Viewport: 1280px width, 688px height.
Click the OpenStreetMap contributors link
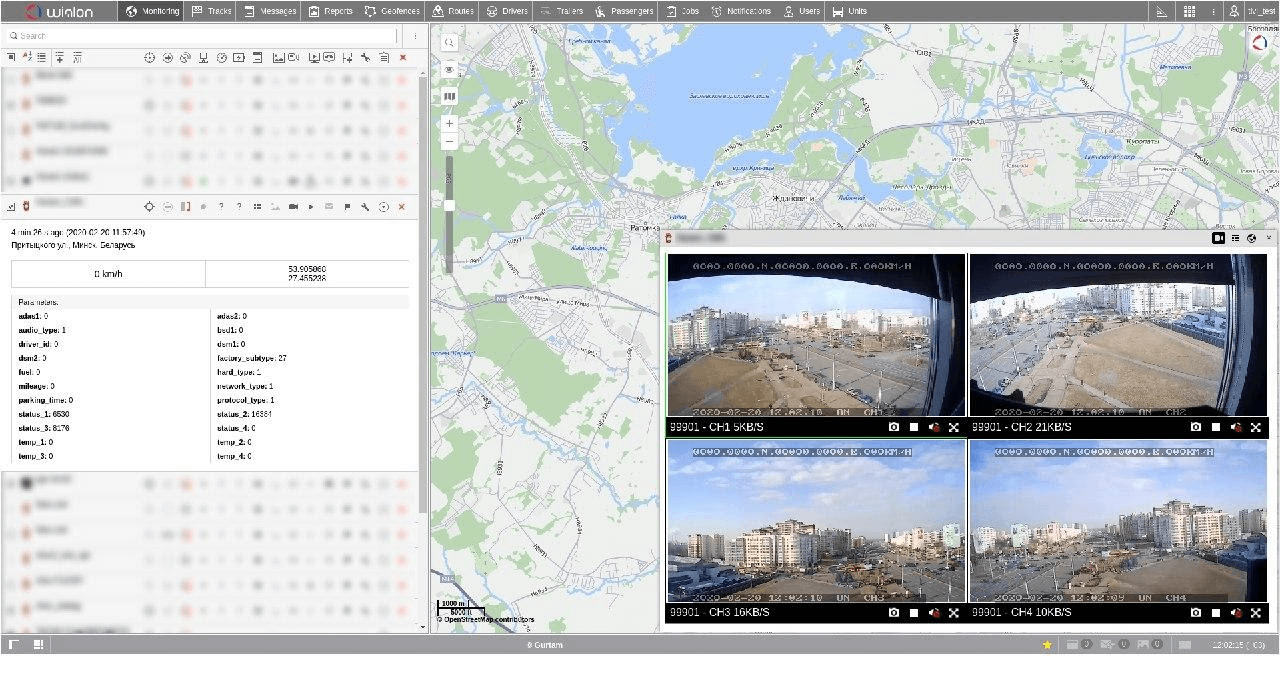[x=490, y=620]
